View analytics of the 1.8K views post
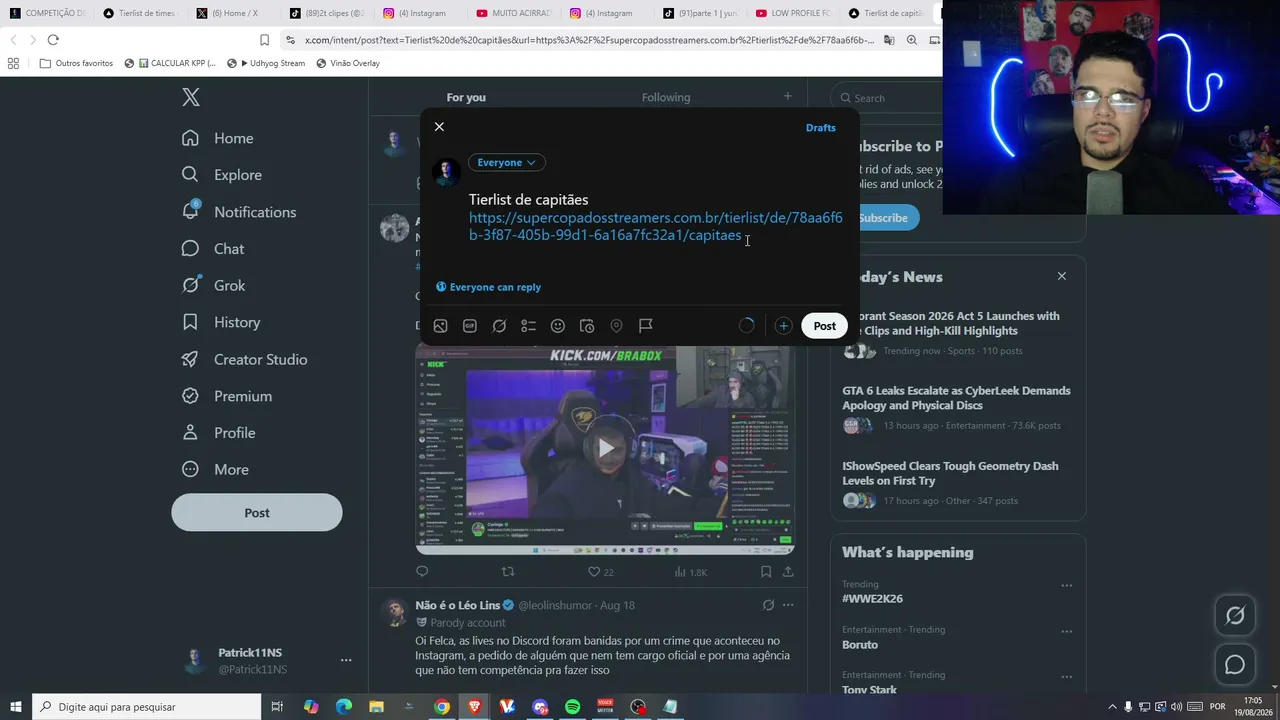 pos(690,572)
